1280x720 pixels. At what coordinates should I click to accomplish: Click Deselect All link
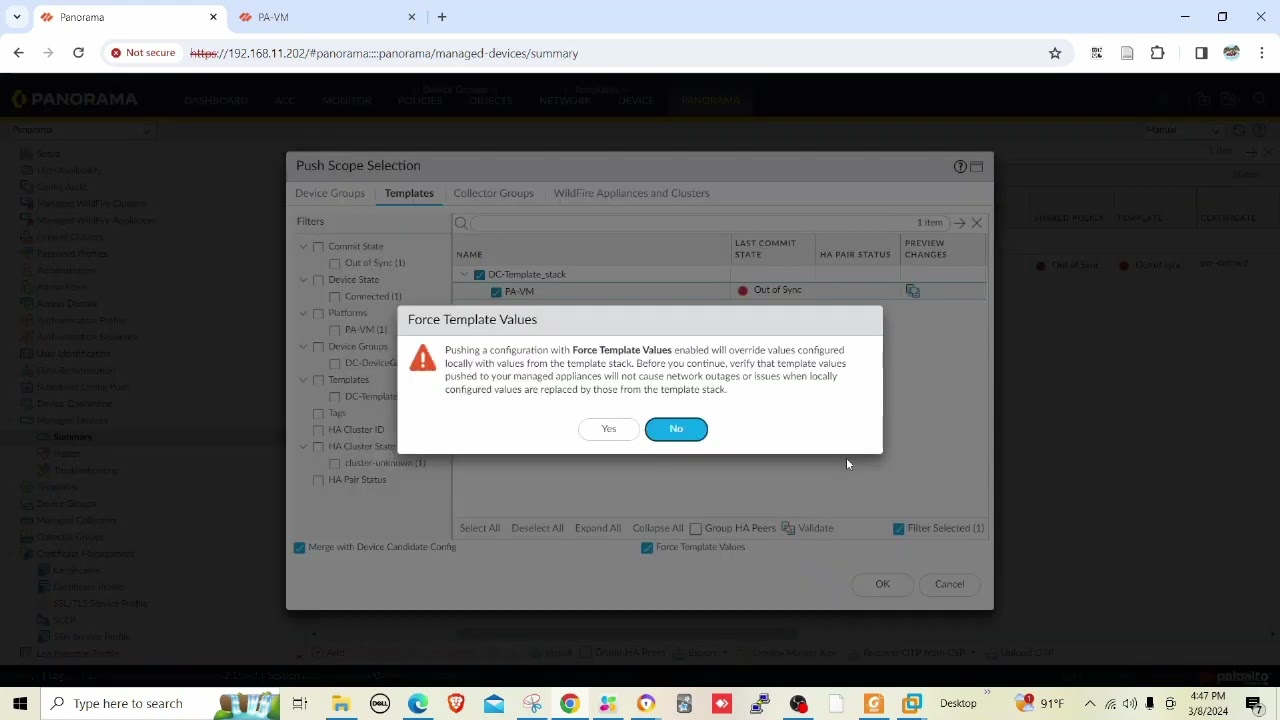point(537,528)
